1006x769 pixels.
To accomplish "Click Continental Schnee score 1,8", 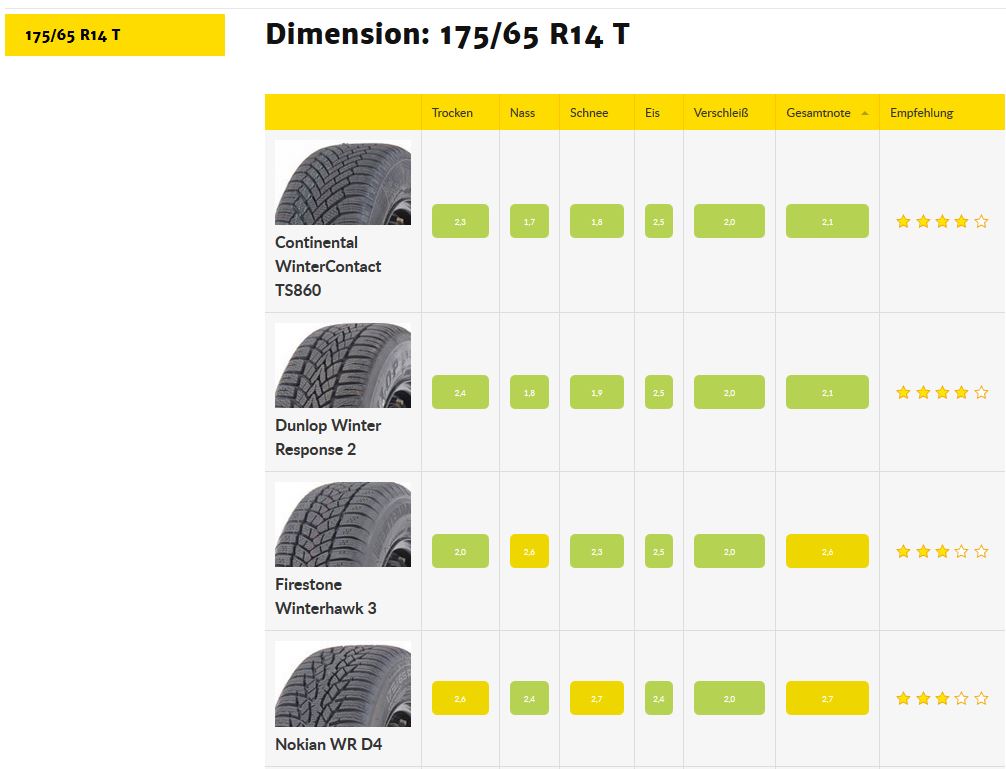I will pyautogui.click(x=597, y=221).
